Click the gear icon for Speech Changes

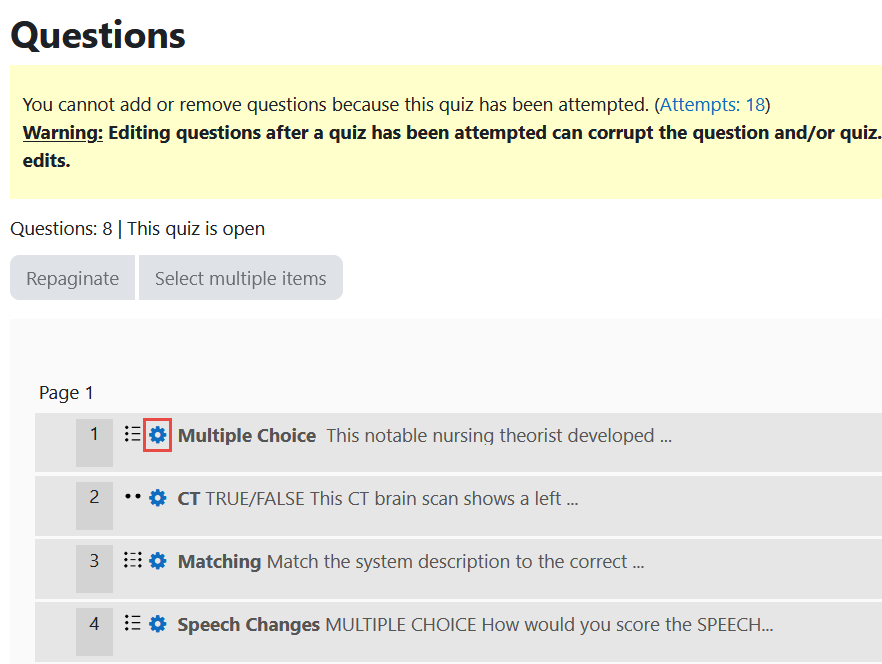coord(157,624)
